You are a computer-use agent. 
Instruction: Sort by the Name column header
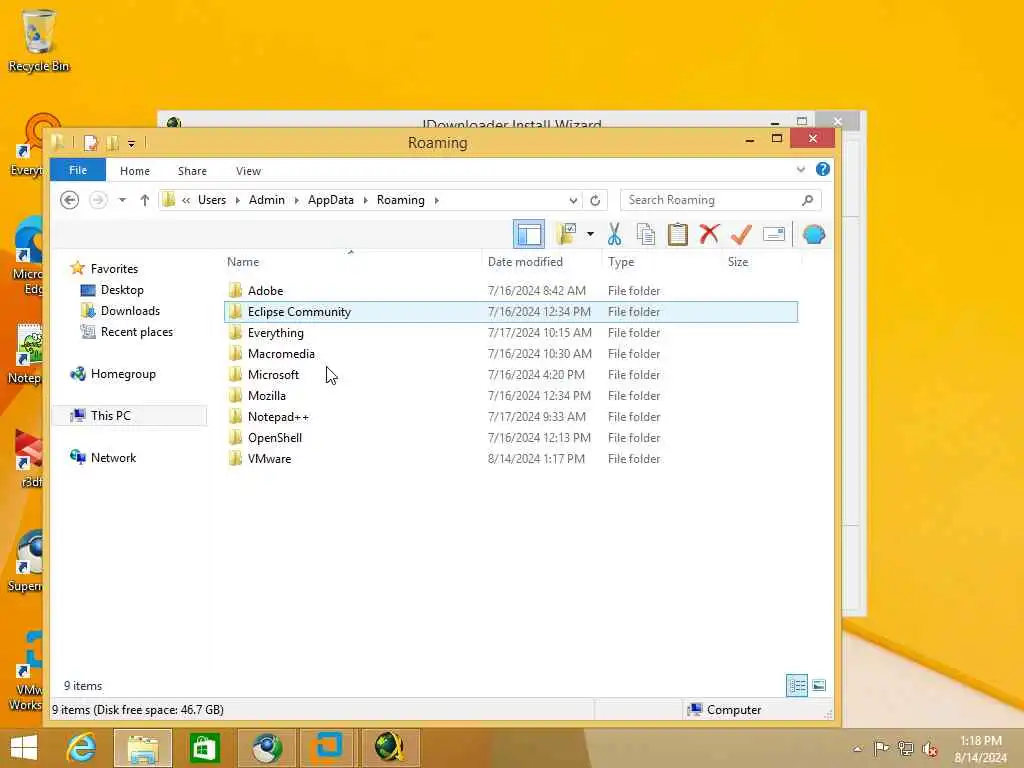(243, 262)
